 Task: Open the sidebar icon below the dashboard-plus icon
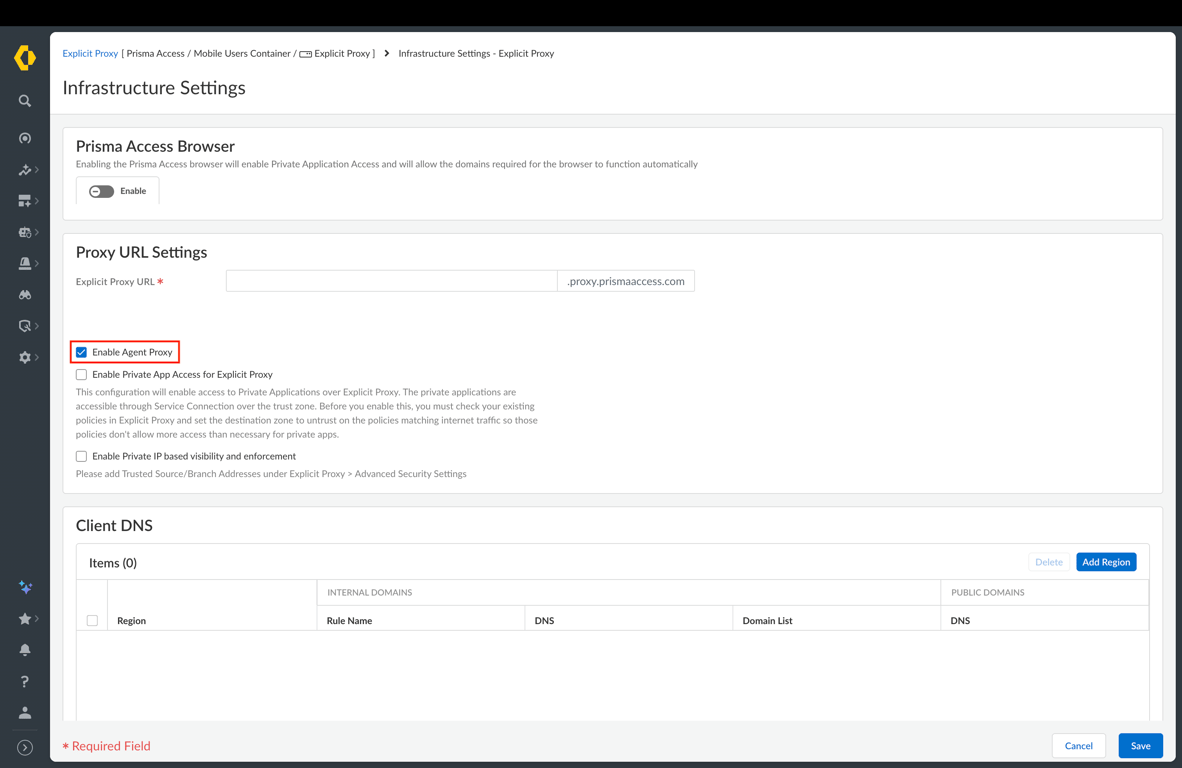pyautogui.click(x=25, y=233)
